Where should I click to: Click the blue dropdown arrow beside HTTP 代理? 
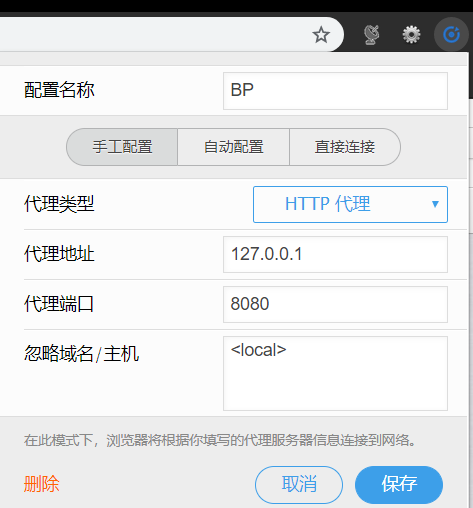(x=435, y=204)
